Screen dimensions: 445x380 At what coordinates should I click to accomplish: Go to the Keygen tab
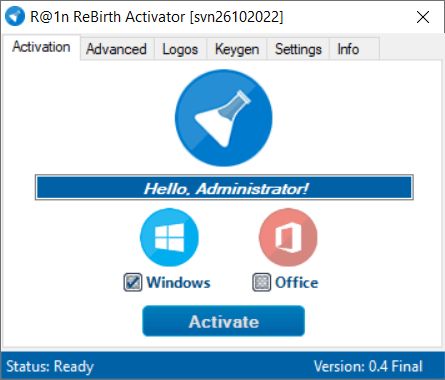click(x=237, y=49)
